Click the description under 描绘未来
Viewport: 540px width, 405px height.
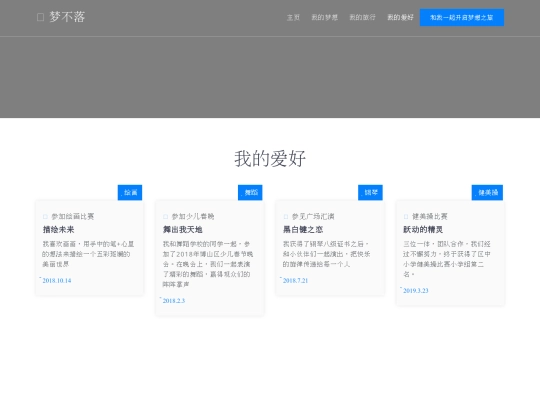(x=88, y=254)
